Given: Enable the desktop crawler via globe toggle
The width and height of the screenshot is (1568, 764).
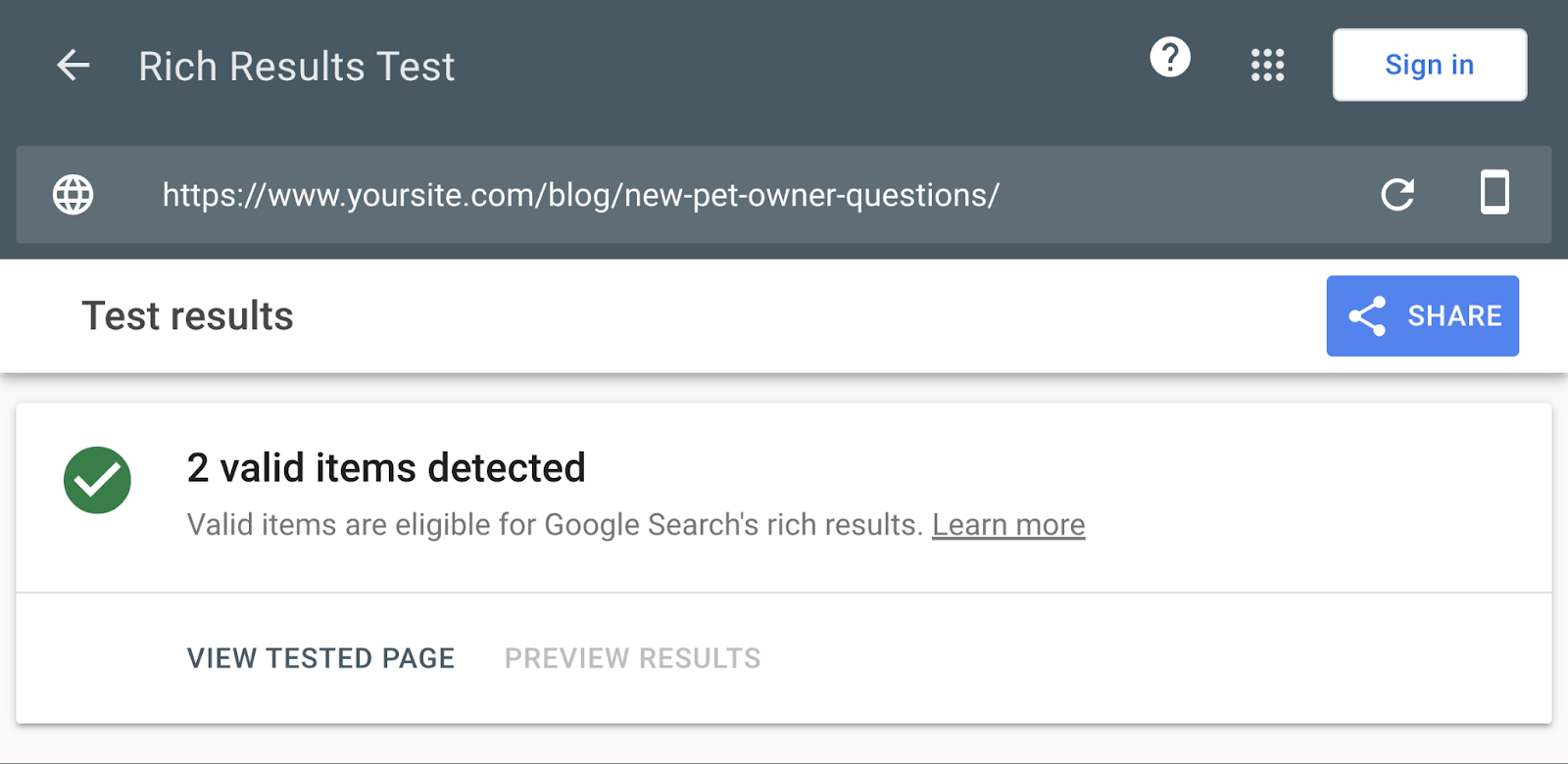Looking at the screenshot, I should (72, 195).
